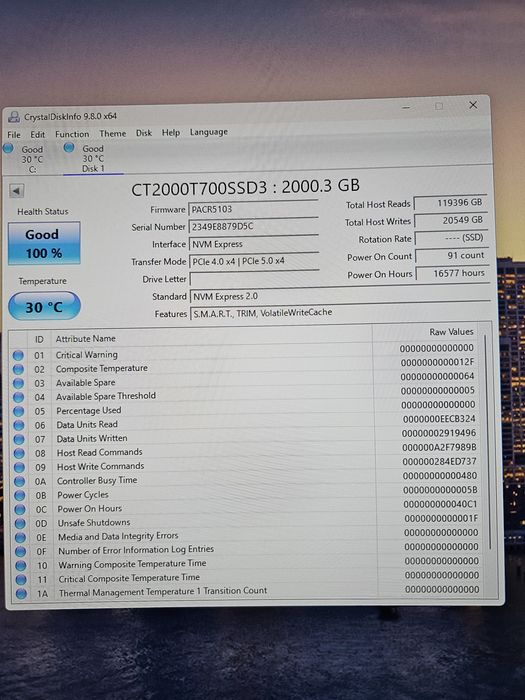Click the Power On Hours value field
This screenshot has width=525, height=700.
click(453, 273)
